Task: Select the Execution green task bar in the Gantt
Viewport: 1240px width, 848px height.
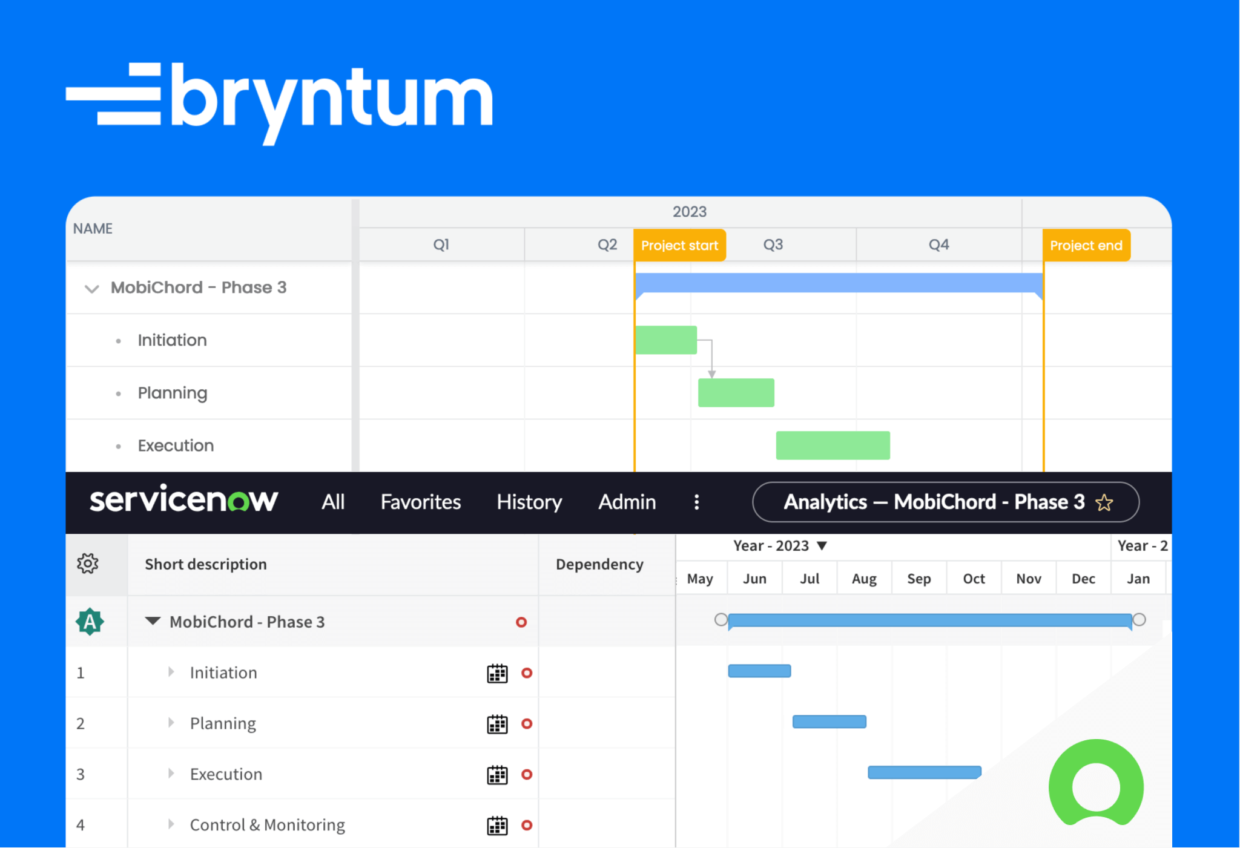Action: pos(833,445)
